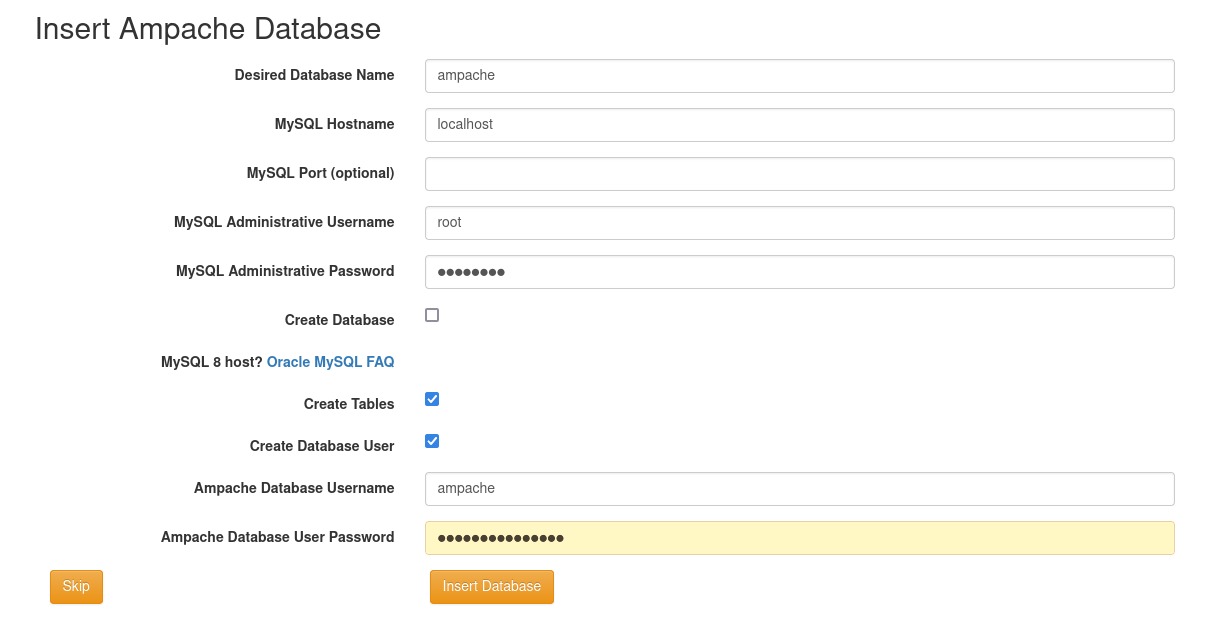Disable the Create Database User checkbox

click(432, 441)
